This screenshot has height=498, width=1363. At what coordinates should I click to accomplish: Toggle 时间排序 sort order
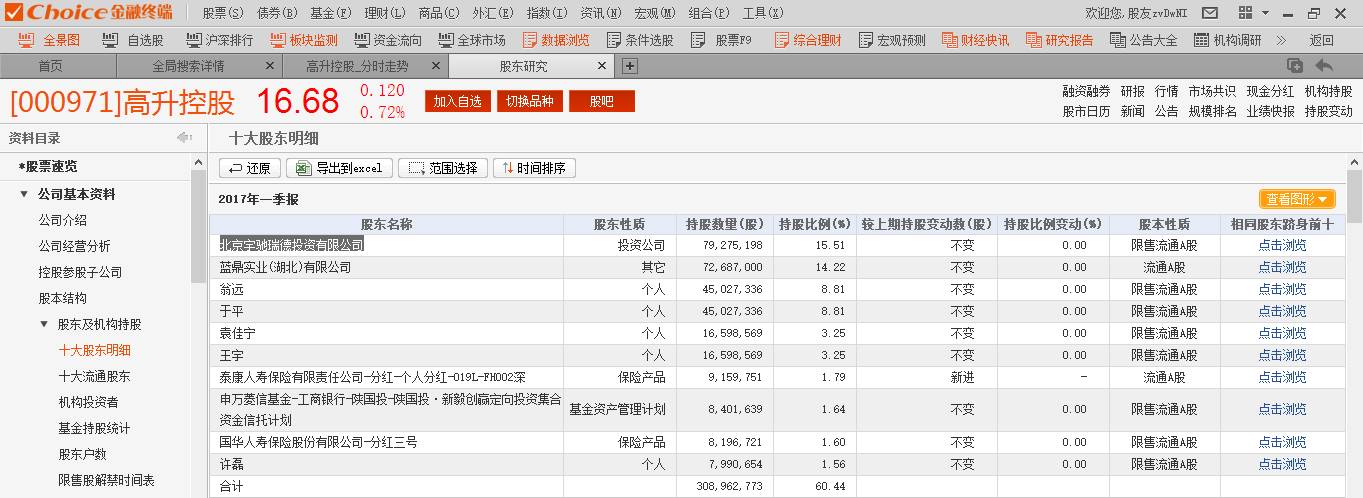[x=534, y=168]
